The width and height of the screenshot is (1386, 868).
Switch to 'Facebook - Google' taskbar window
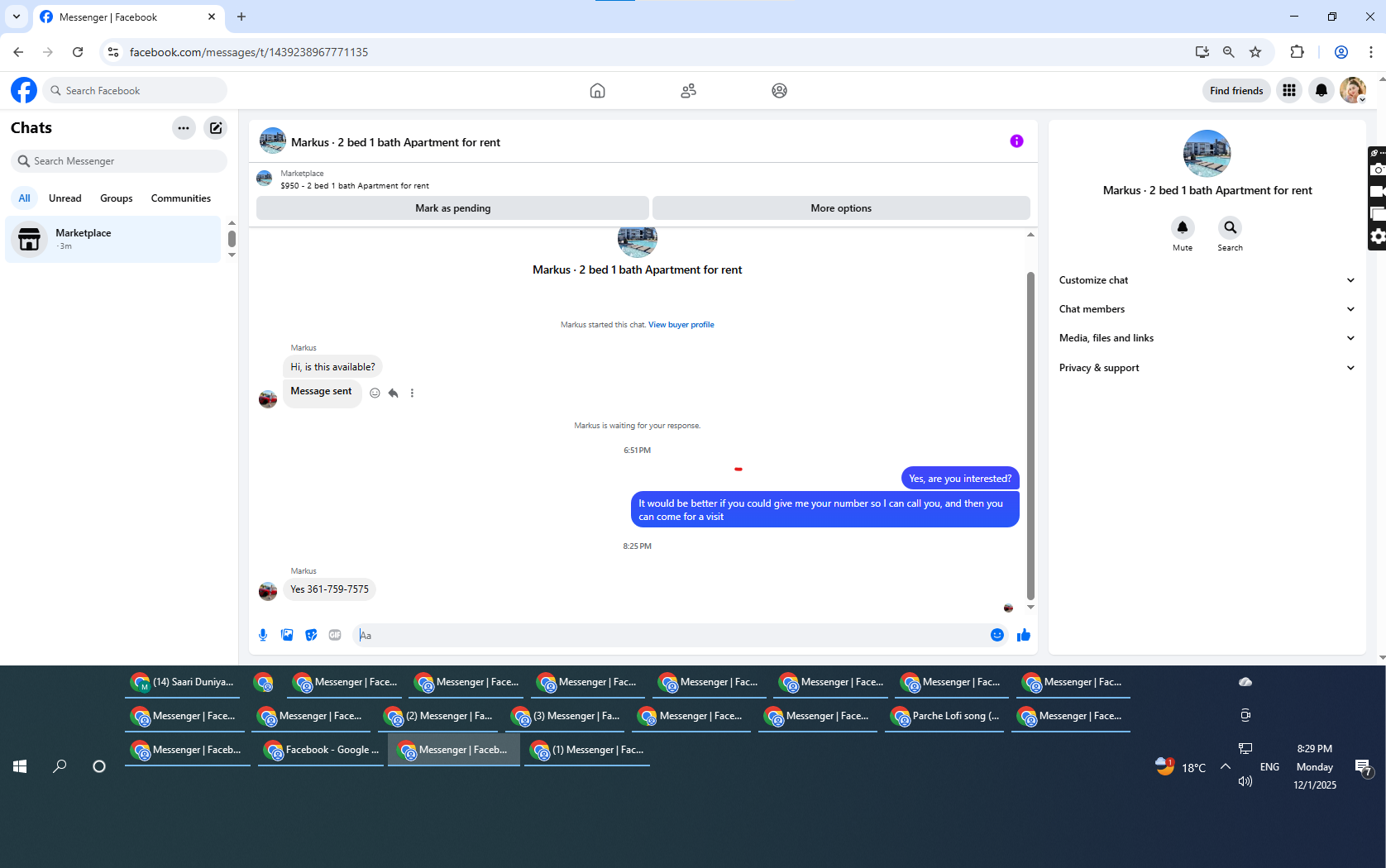(321, 750)
